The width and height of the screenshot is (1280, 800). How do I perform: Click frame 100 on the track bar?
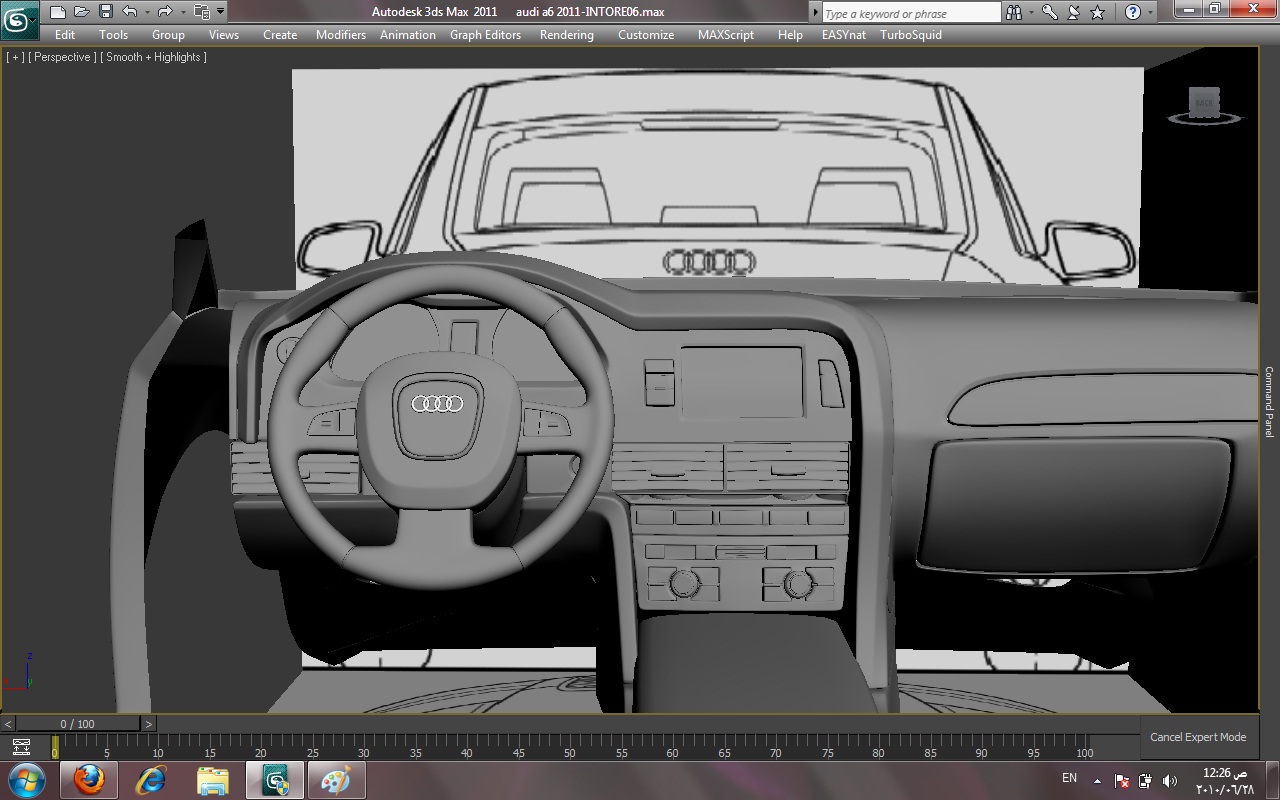click(1084, 749)
